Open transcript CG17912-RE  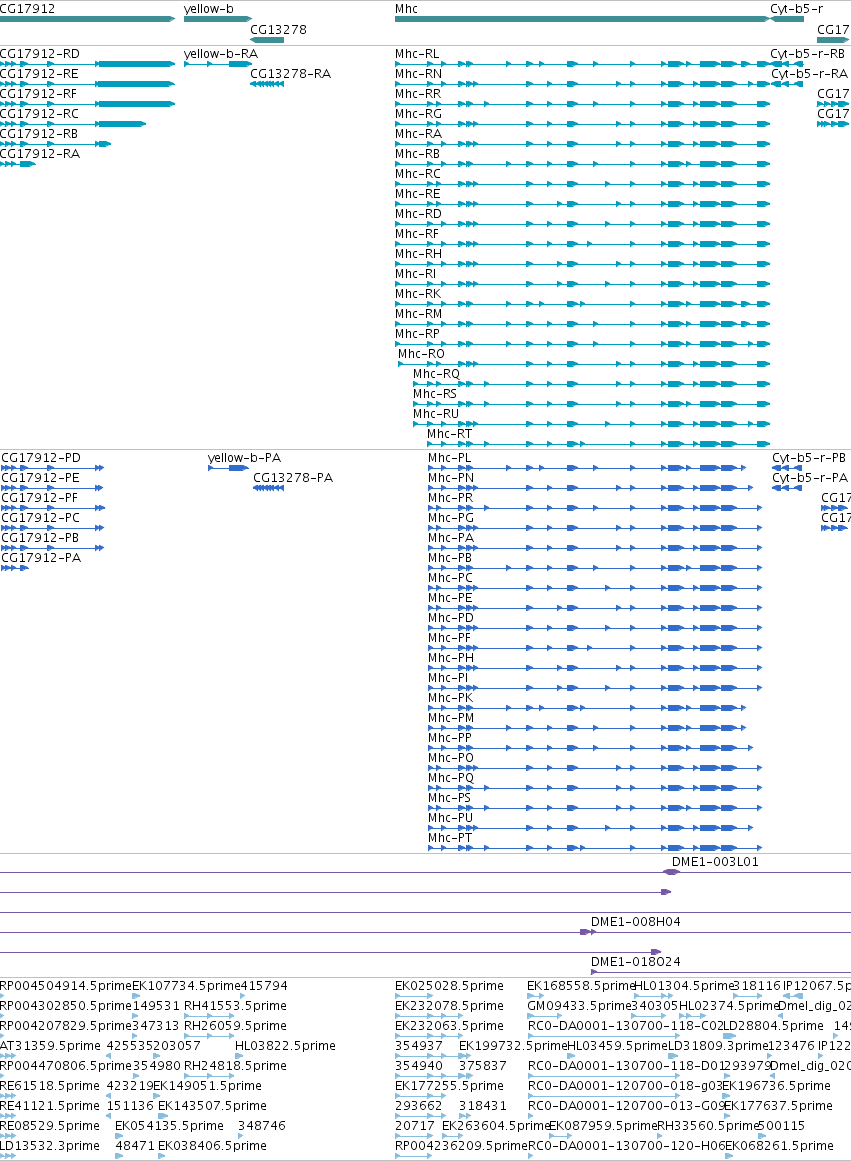pyautogui.click(x=39, y=74)
